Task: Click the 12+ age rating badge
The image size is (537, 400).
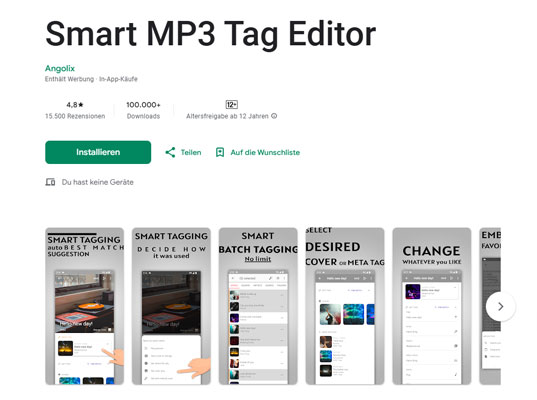Action: pyautogui.click(x=232, y=104)
